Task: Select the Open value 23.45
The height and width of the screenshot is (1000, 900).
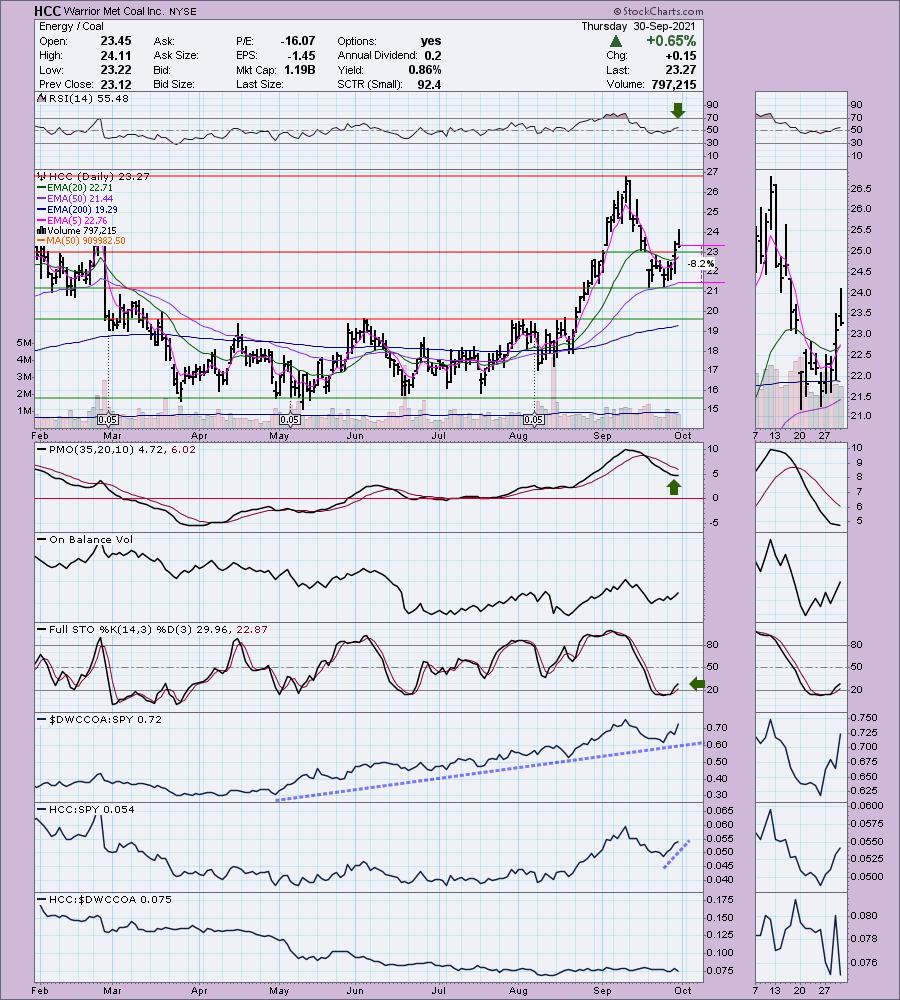Action: pos(115,41)
